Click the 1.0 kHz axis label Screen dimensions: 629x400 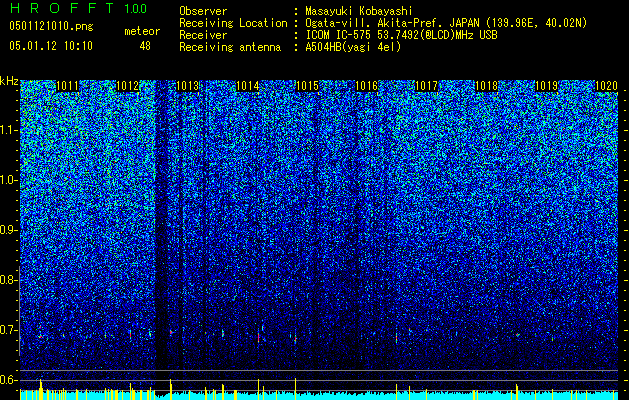point(8,180)
